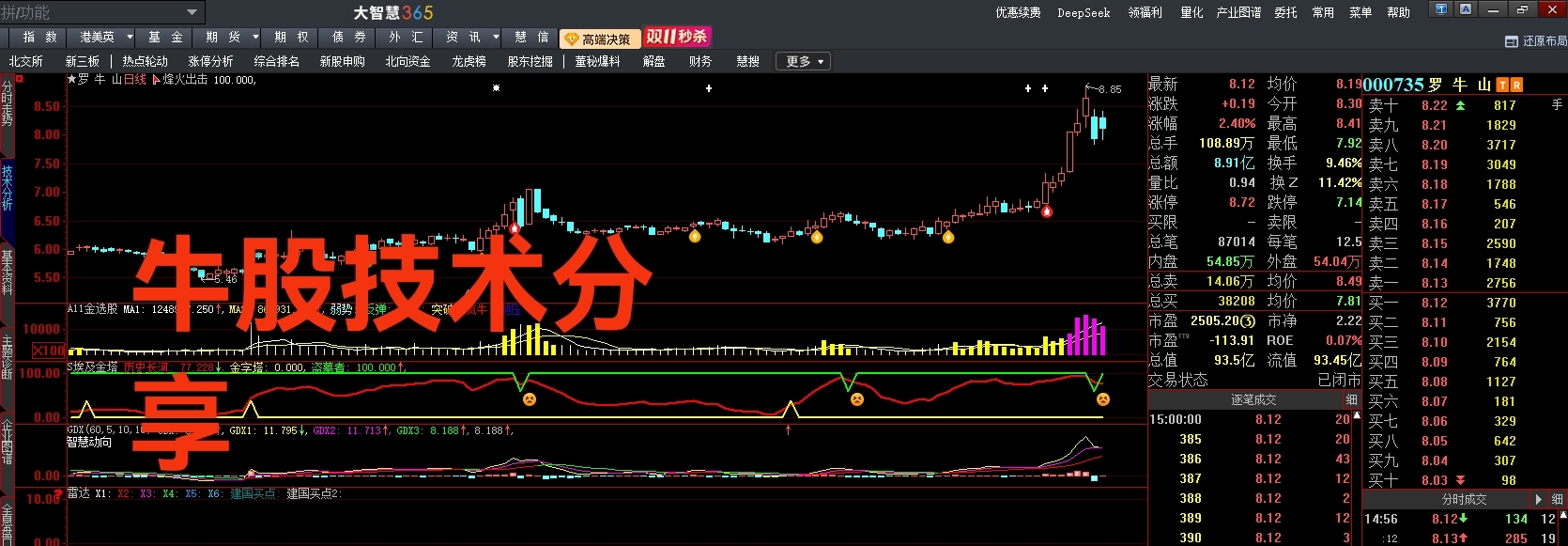Click the 手 unit indicator in order book
Viewport: 1568px width, 546px height.
point(1557,105)
